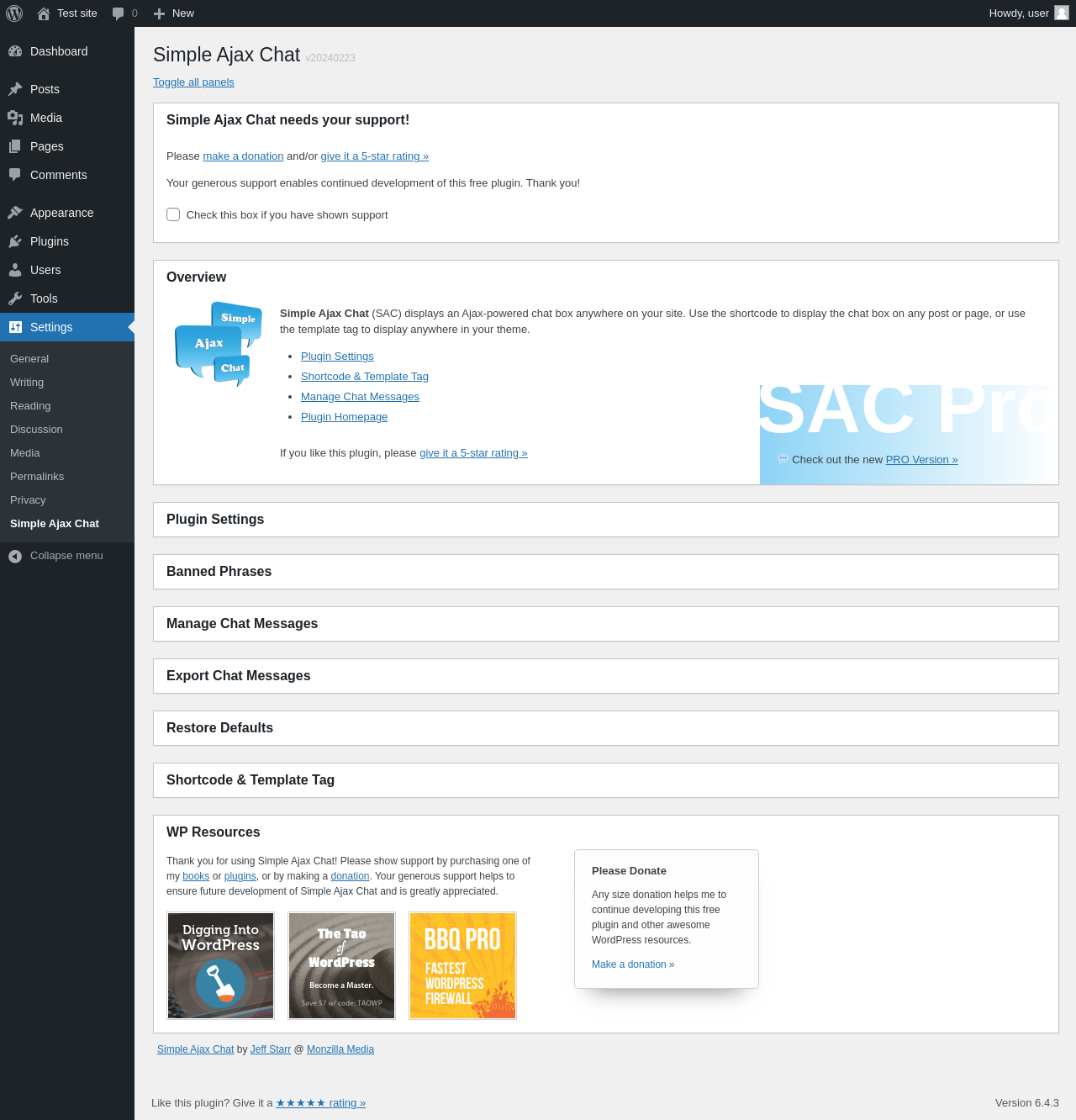Click the Simple Ajax Chat logo image
The height and width of the screenshot is (1120, 1076).
pos(219,344)
